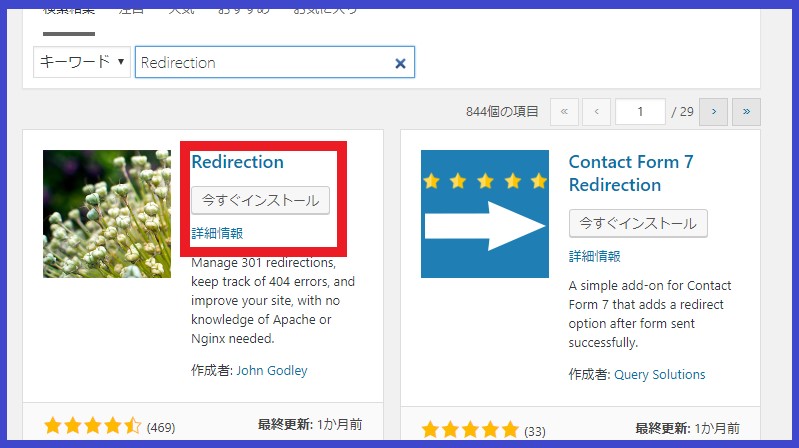Open author John Godley's link

coord(272,371)
